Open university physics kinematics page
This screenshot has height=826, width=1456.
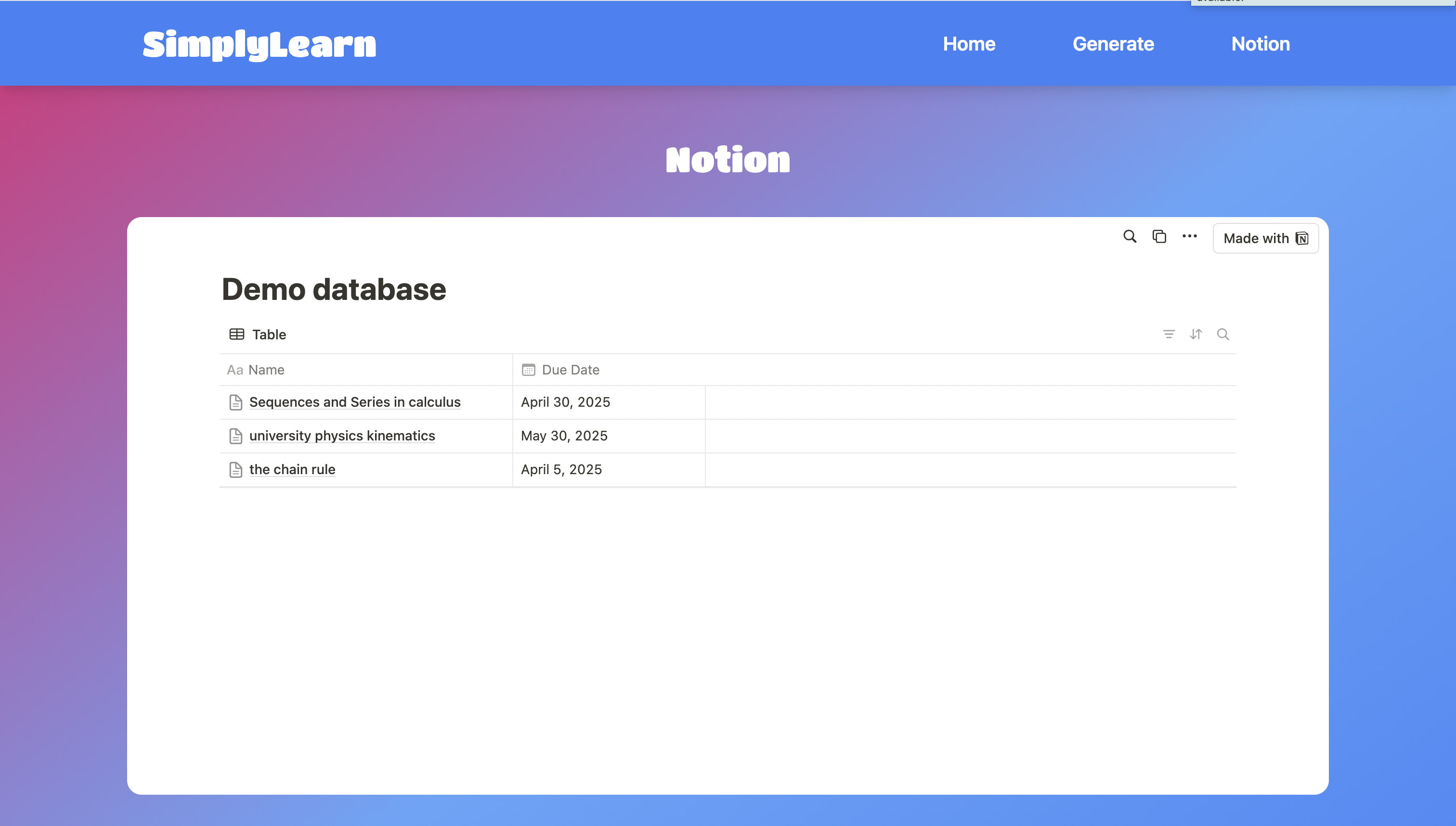tap(342, 436)
